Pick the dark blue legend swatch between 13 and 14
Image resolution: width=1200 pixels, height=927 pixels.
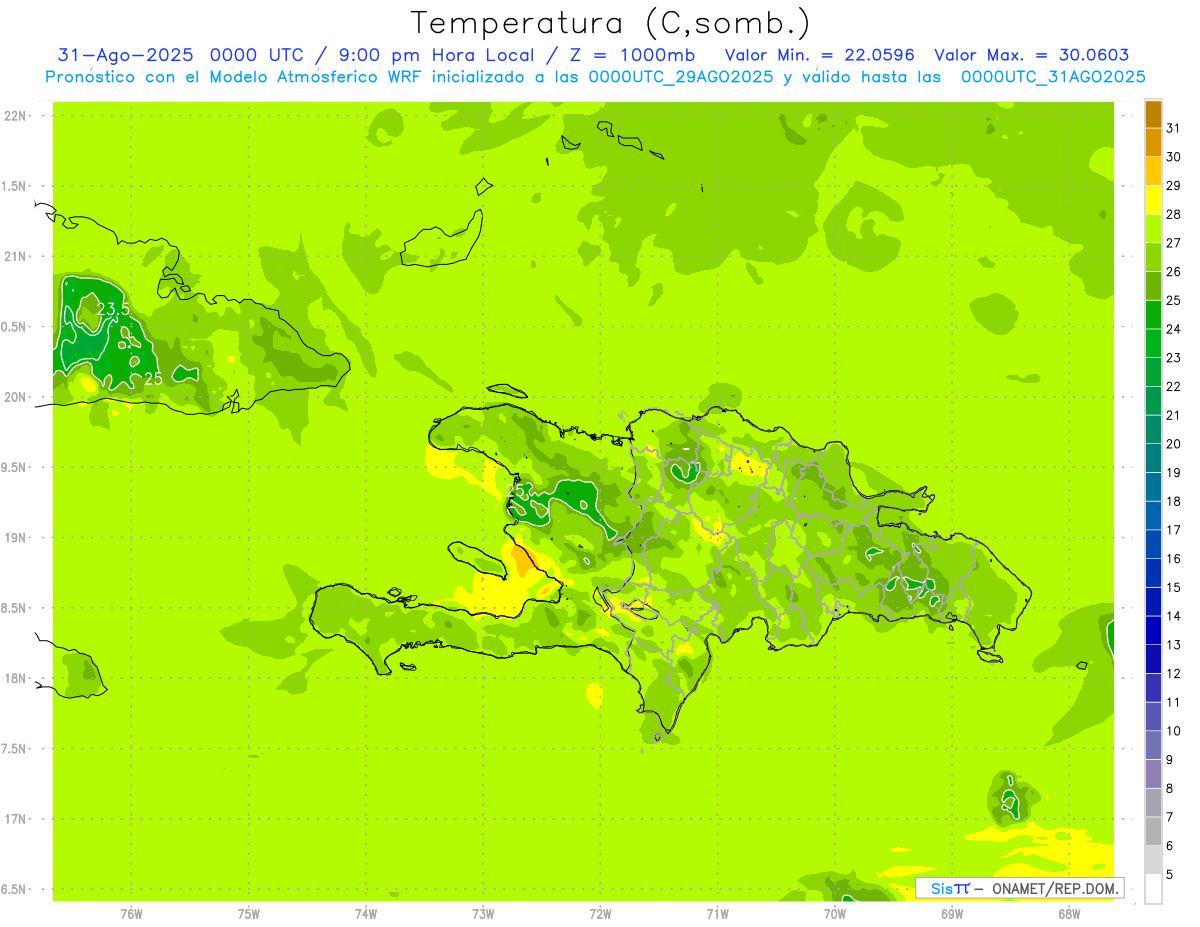1153,630
